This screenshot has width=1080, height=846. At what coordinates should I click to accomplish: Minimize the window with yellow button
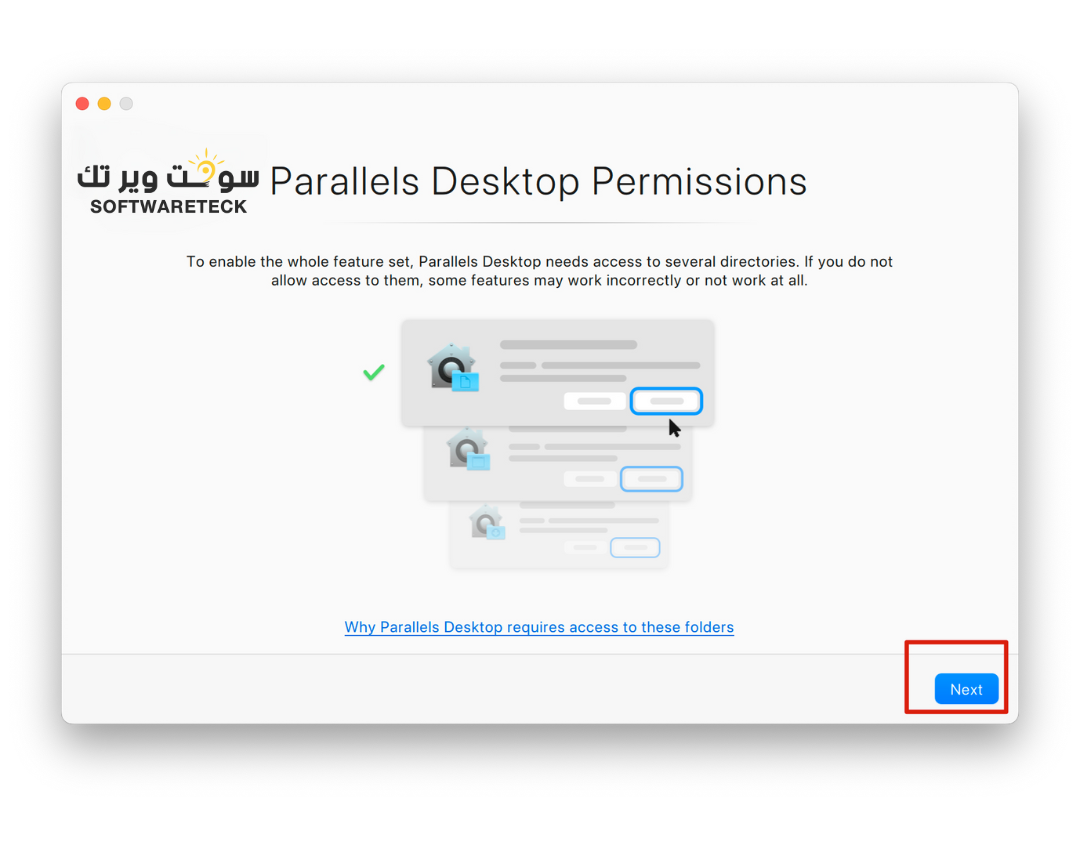click(104, 104)
